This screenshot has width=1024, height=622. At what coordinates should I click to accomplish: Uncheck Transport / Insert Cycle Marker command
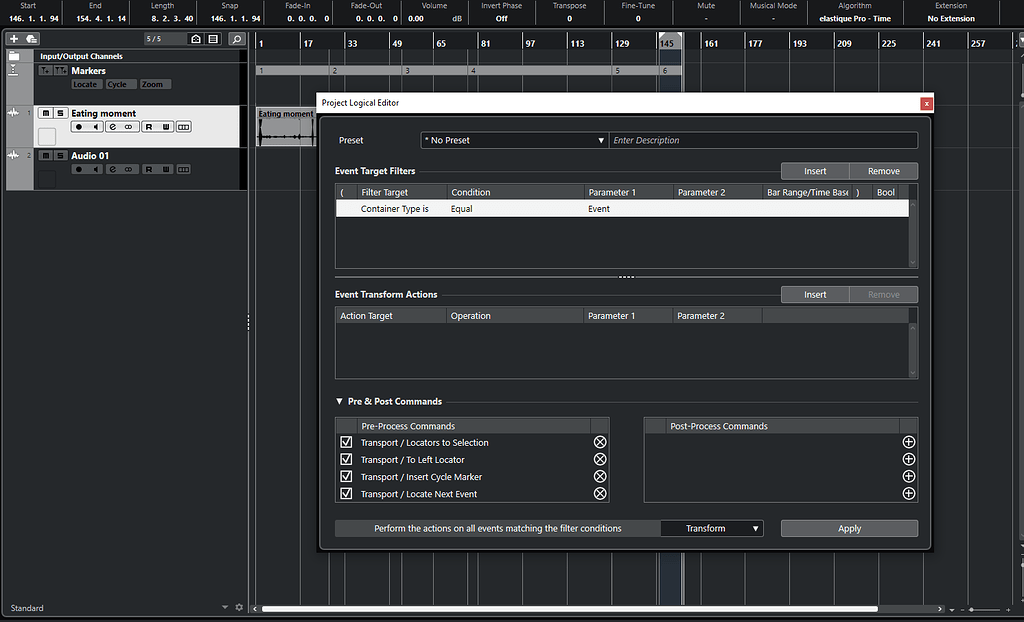click(346, 477)
